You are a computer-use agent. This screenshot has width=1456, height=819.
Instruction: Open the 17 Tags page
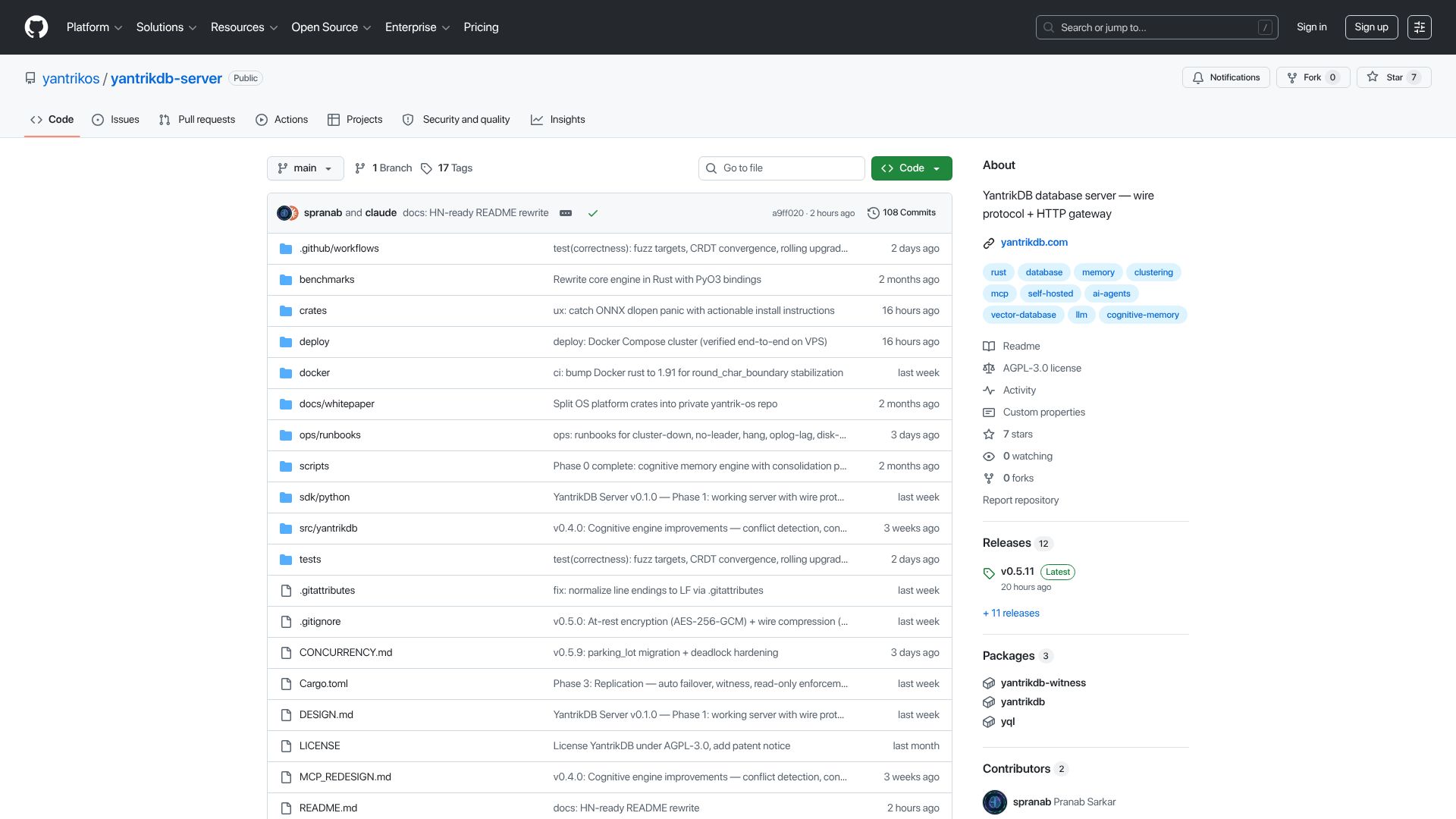coord(447,168)
